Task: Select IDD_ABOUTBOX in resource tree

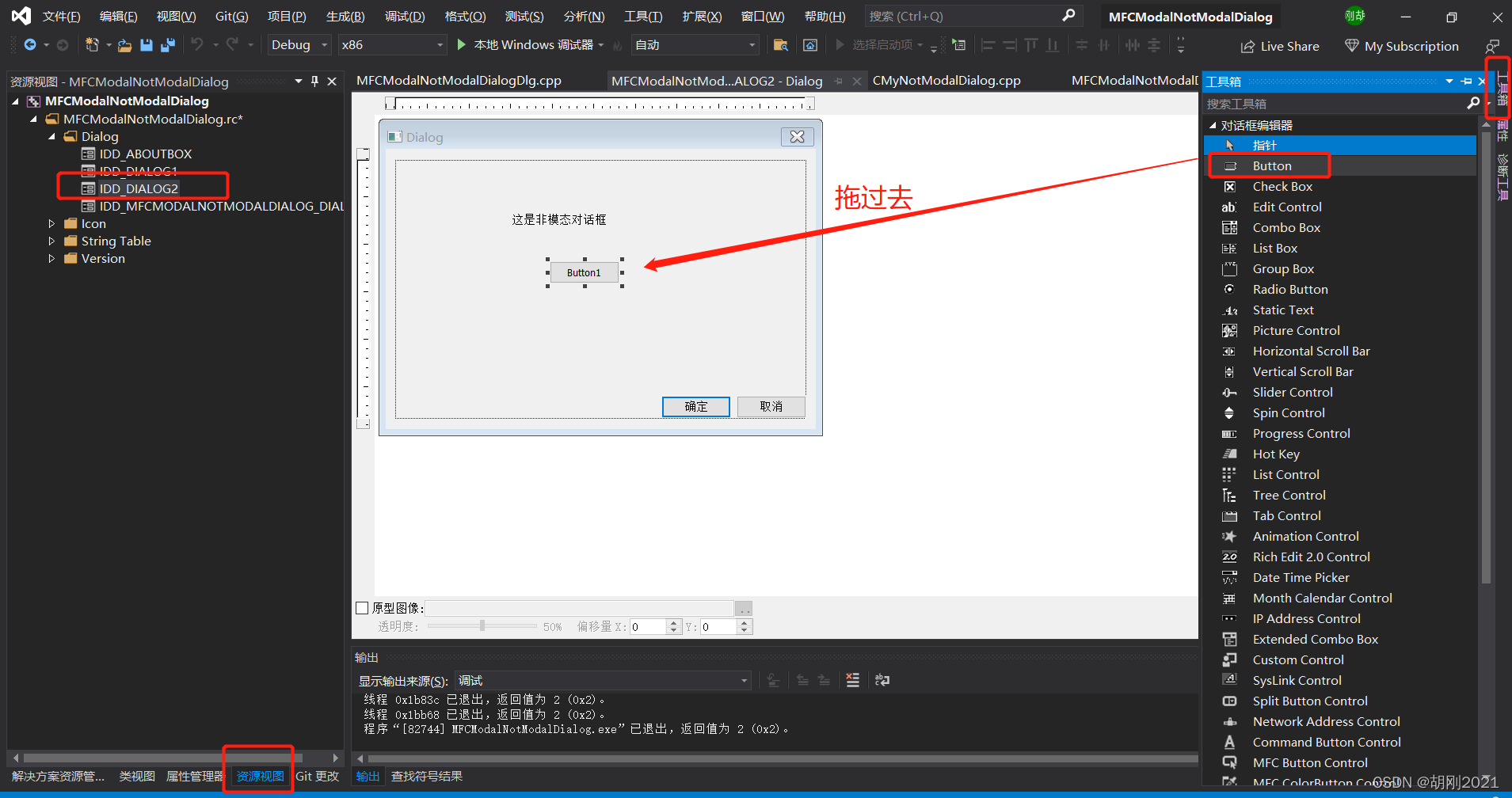Action: pyautogui.click(x=146, y=154)
